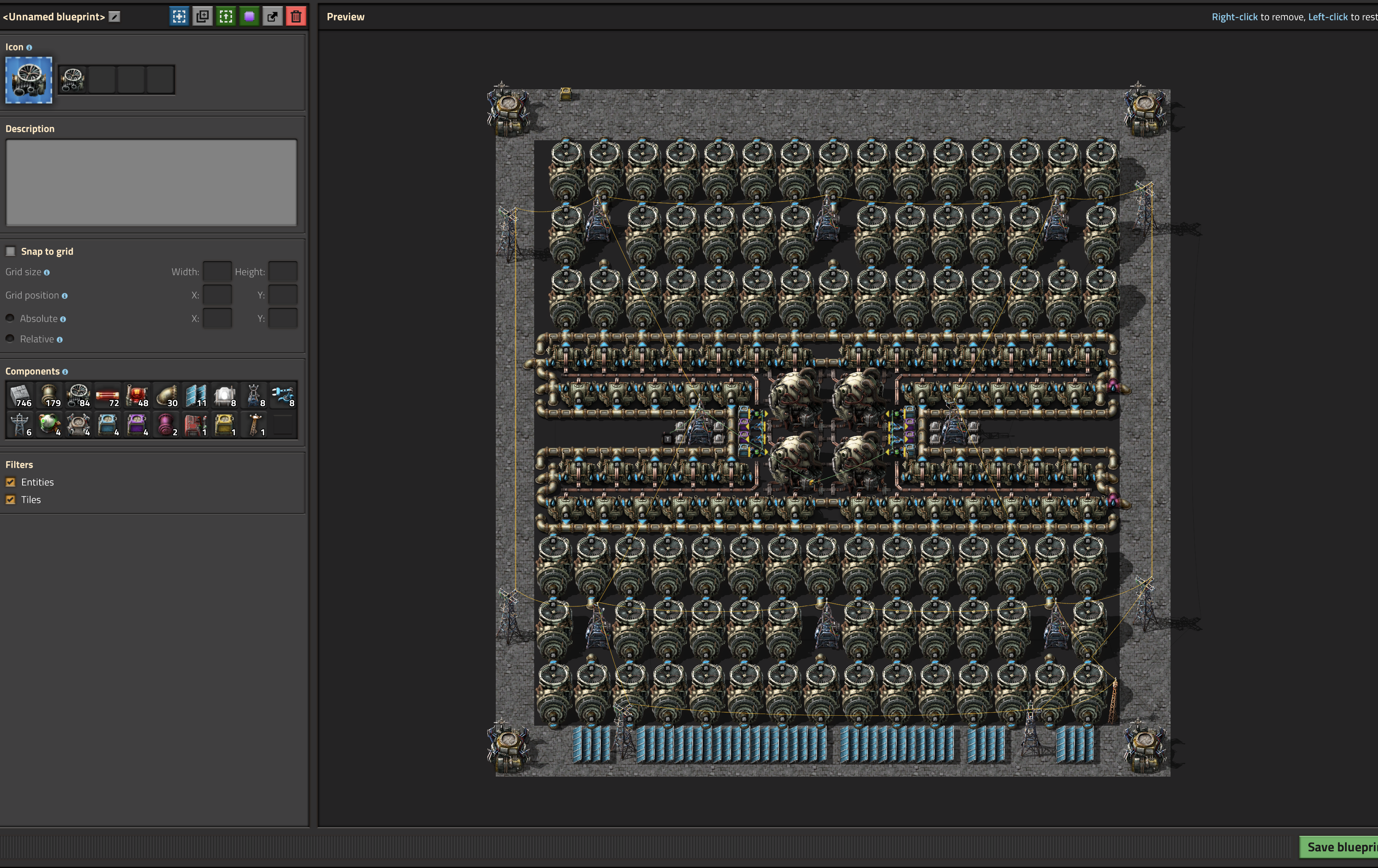The height and width of the screenshot is (868, 1378).
Task: Click the '<Unnamed blueprint>' title text
Action: coord(54,17)
